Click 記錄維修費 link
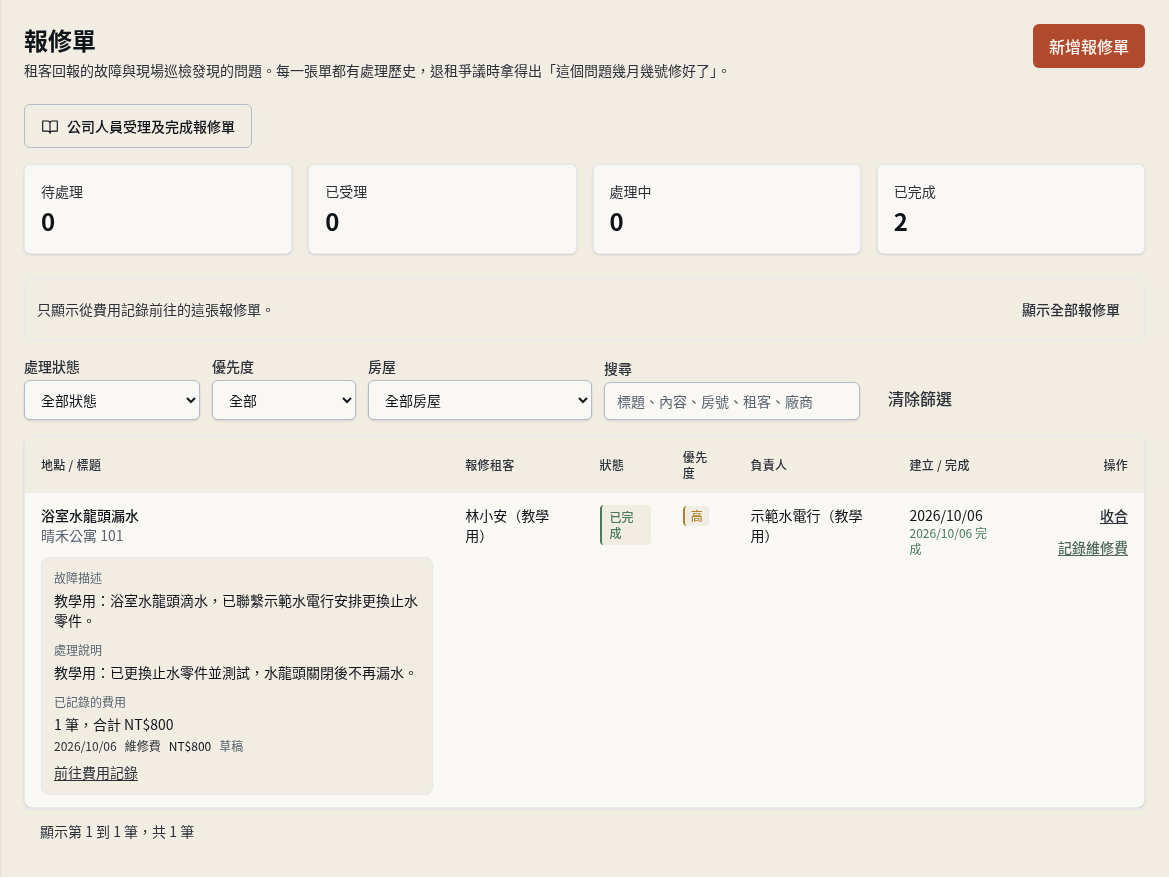This screenshot has height=877, width=1169. coord(1093,548)
